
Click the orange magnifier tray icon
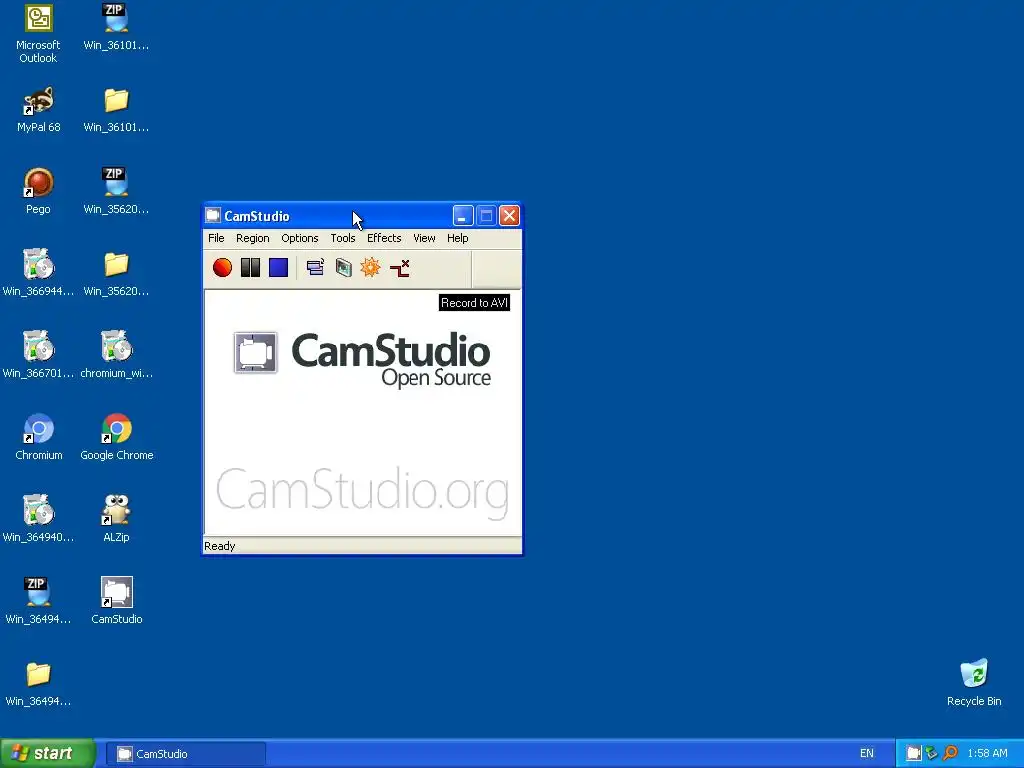(x=950, y=754)
